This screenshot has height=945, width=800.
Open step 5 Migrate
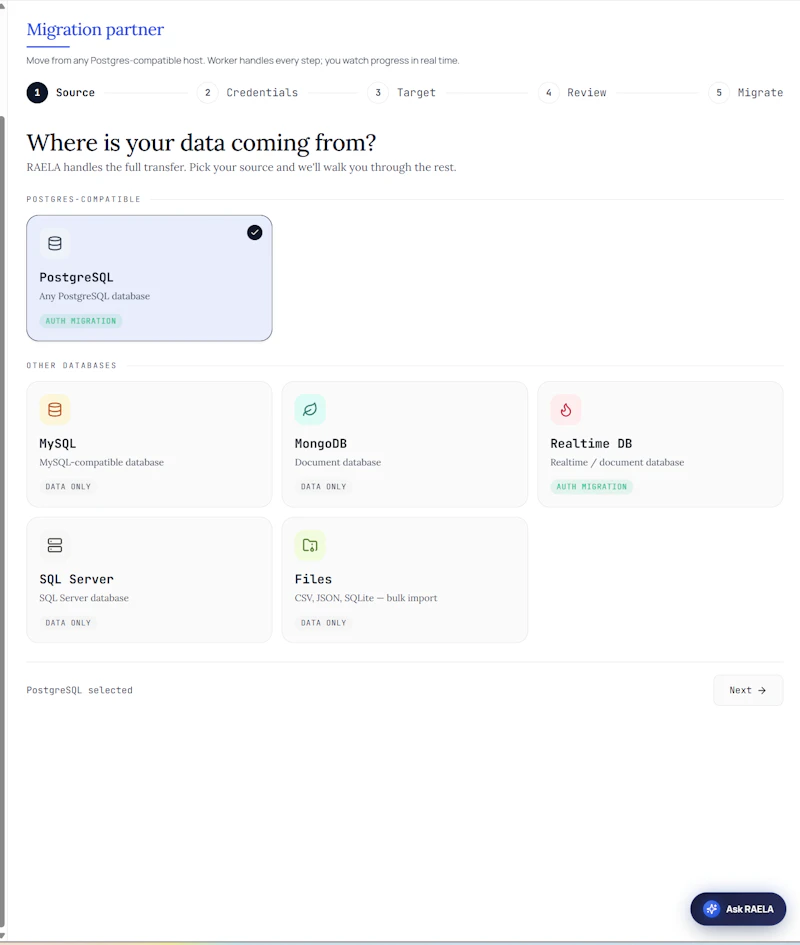pyautogui.click(x=746, y=93)
